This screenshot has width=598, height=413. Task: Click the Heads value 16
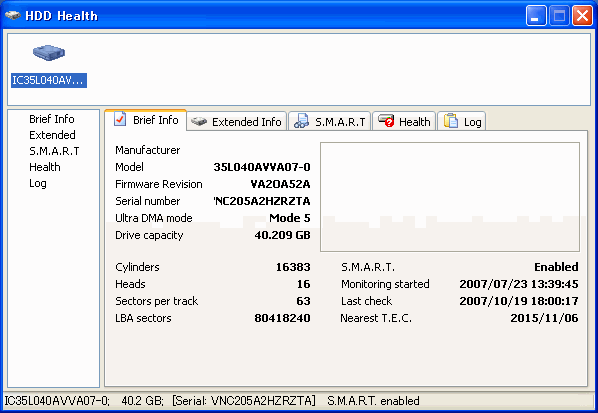point(304,284)
